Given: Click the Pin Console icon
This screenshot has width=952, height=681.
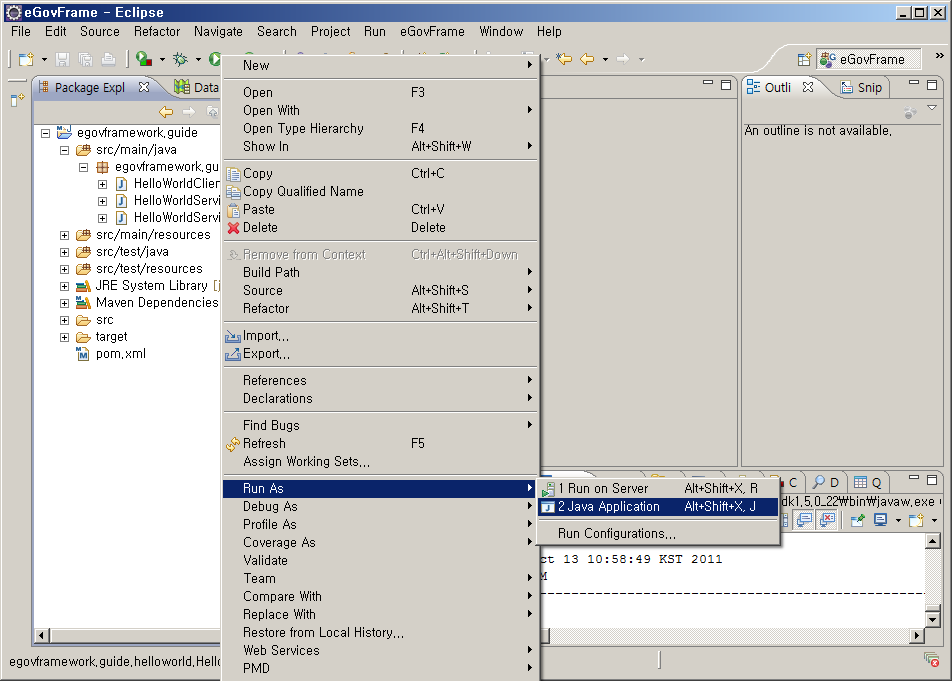Looking at the screenshot, I should 857,520.
